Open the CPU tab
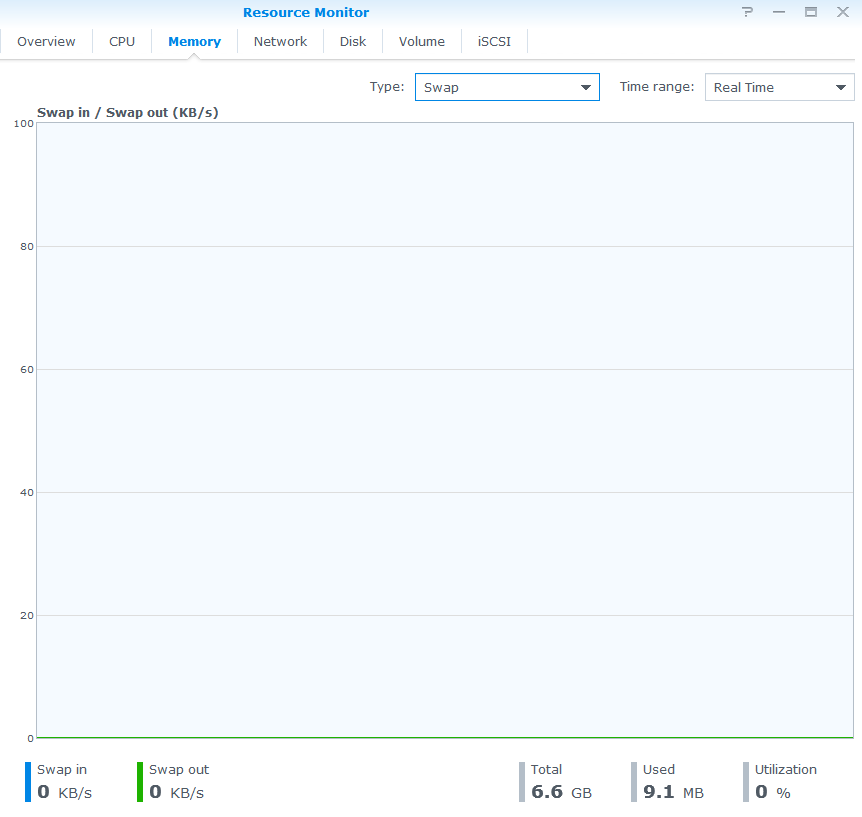This screenshot has height=817, width=862. (x=122, y=42)
